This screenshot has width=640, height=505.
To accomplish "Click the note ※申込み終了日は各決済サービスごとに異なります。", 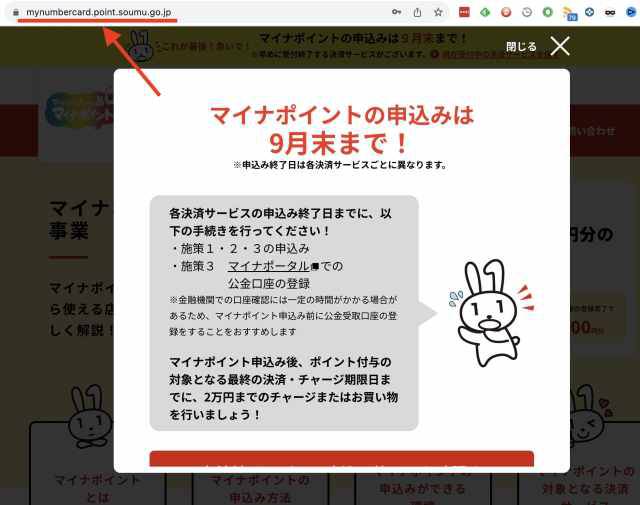I will 341,165.
